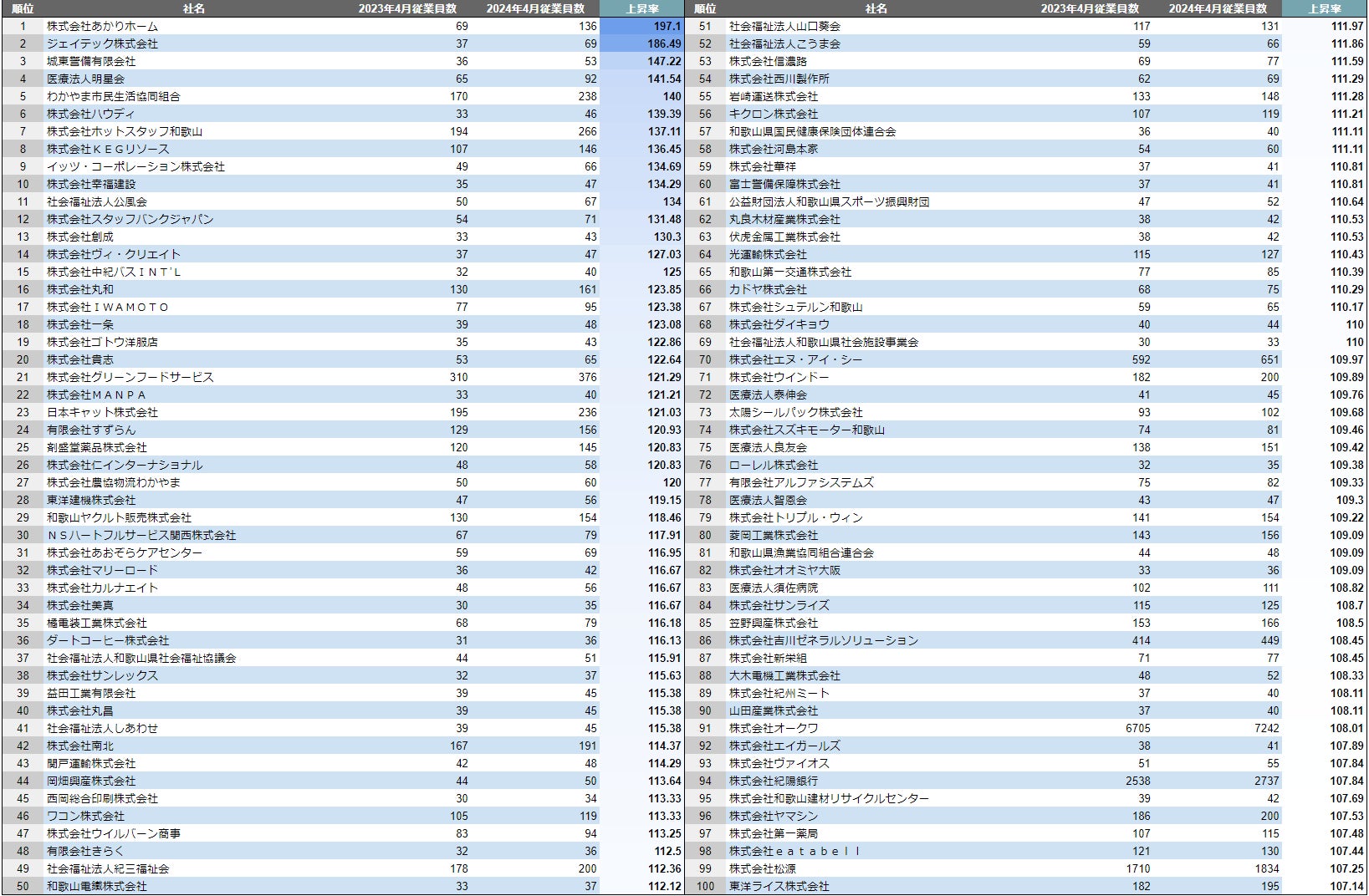
Task: Click 株式会社スズキモーター和歌山
Action: coord(807,430)
